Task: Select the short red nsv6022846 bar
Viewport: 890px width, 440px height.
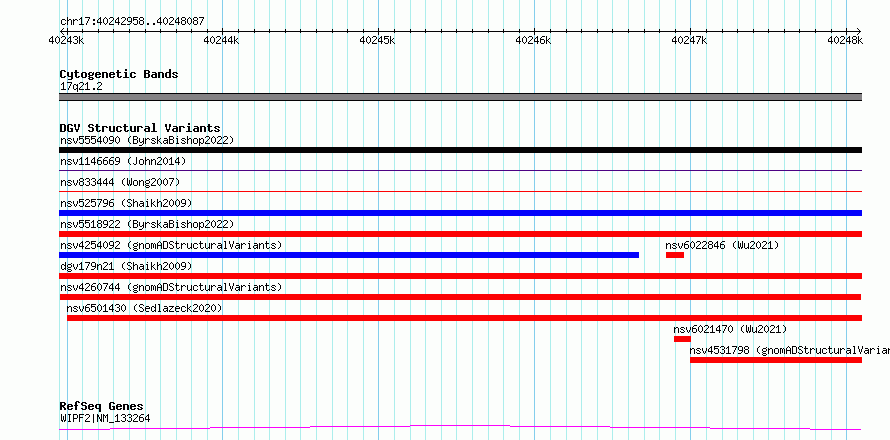Action: [x=675, y=255]
